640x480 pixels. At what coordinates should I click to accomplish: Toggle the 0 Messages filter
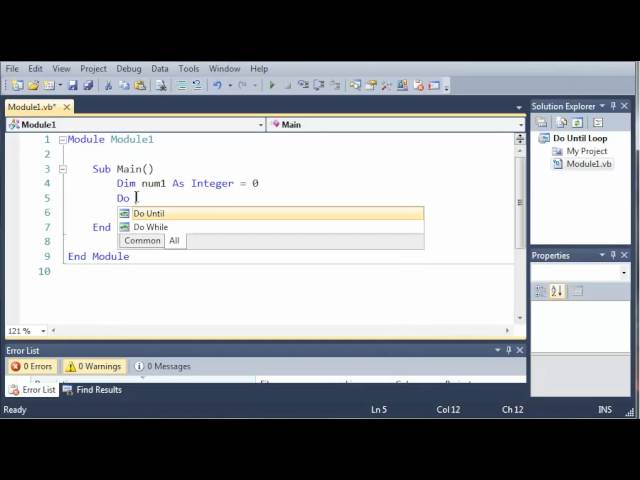tap(162, 367)
